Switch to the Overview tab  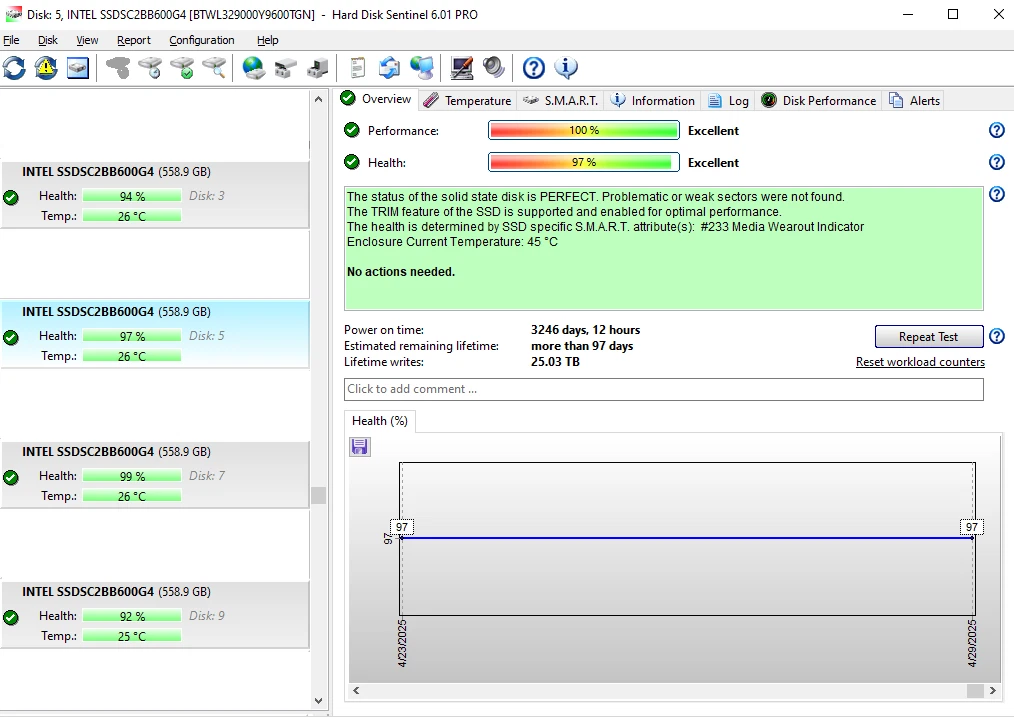pos(376,99)
